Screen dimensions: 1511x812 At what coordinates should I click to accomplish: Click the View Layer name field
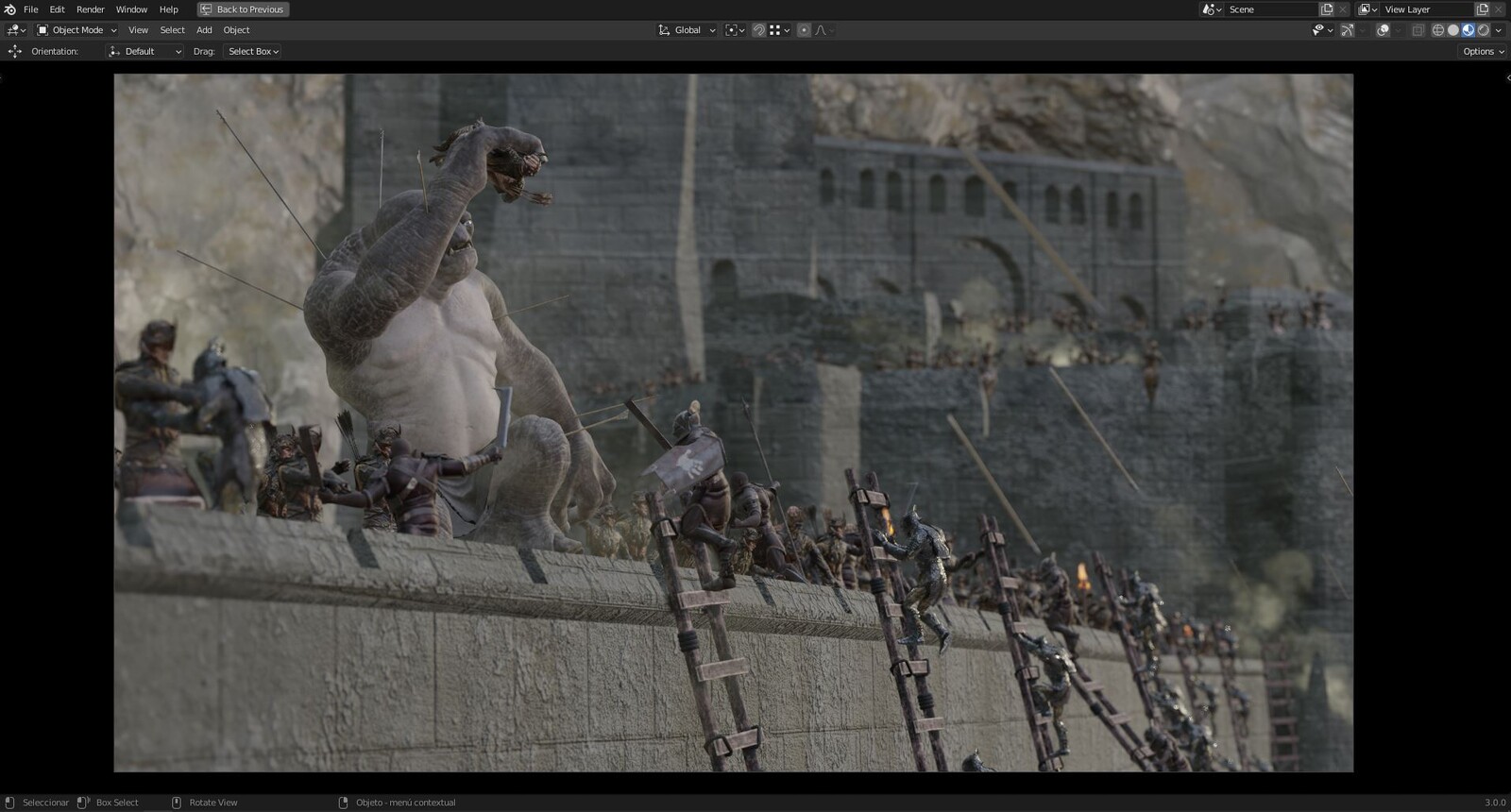tap(1426, 9)
